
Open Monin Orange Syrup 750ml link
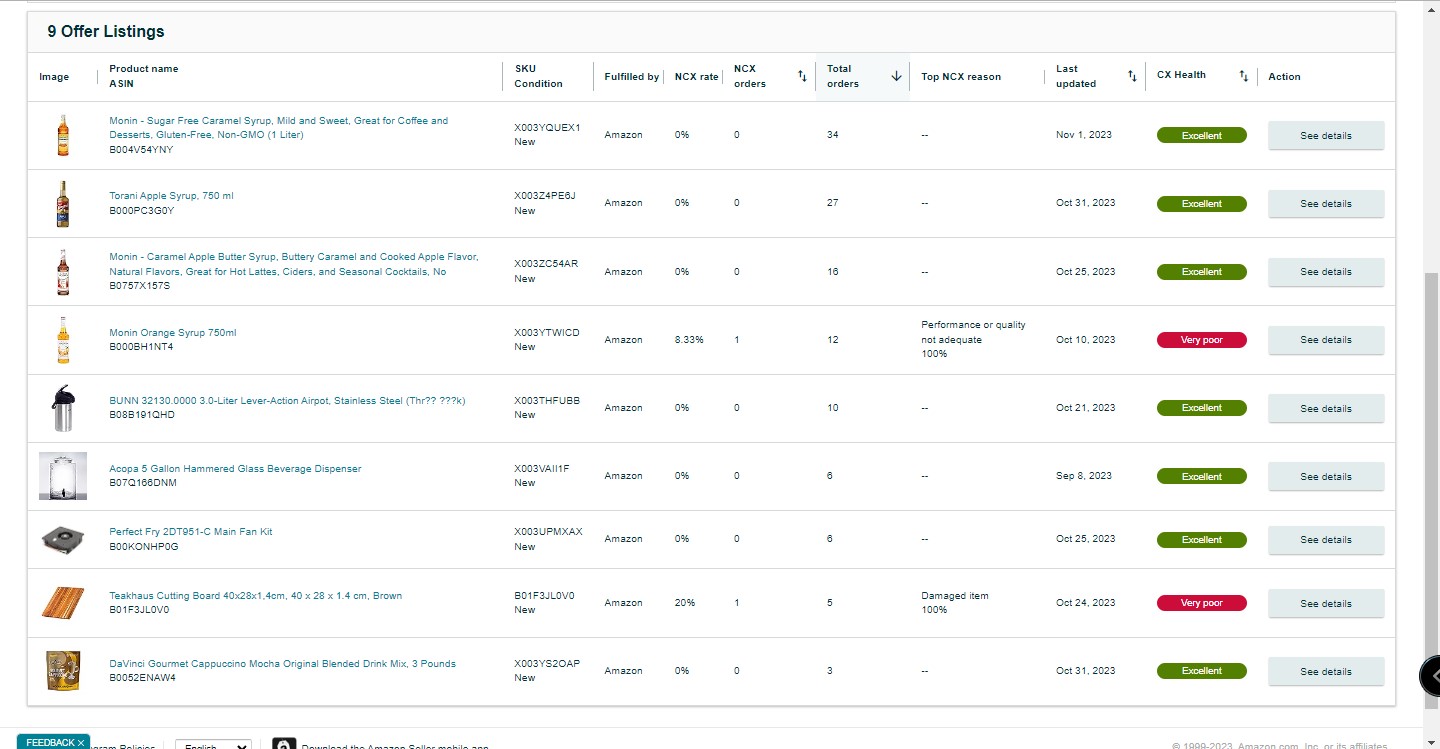173,333
